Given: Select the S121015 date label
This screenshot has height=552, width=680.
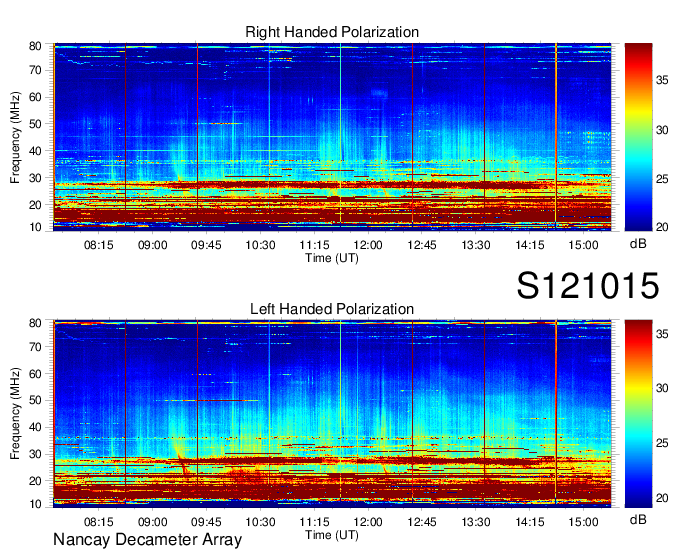Looking at the screenshot, I should click(588, 285).
